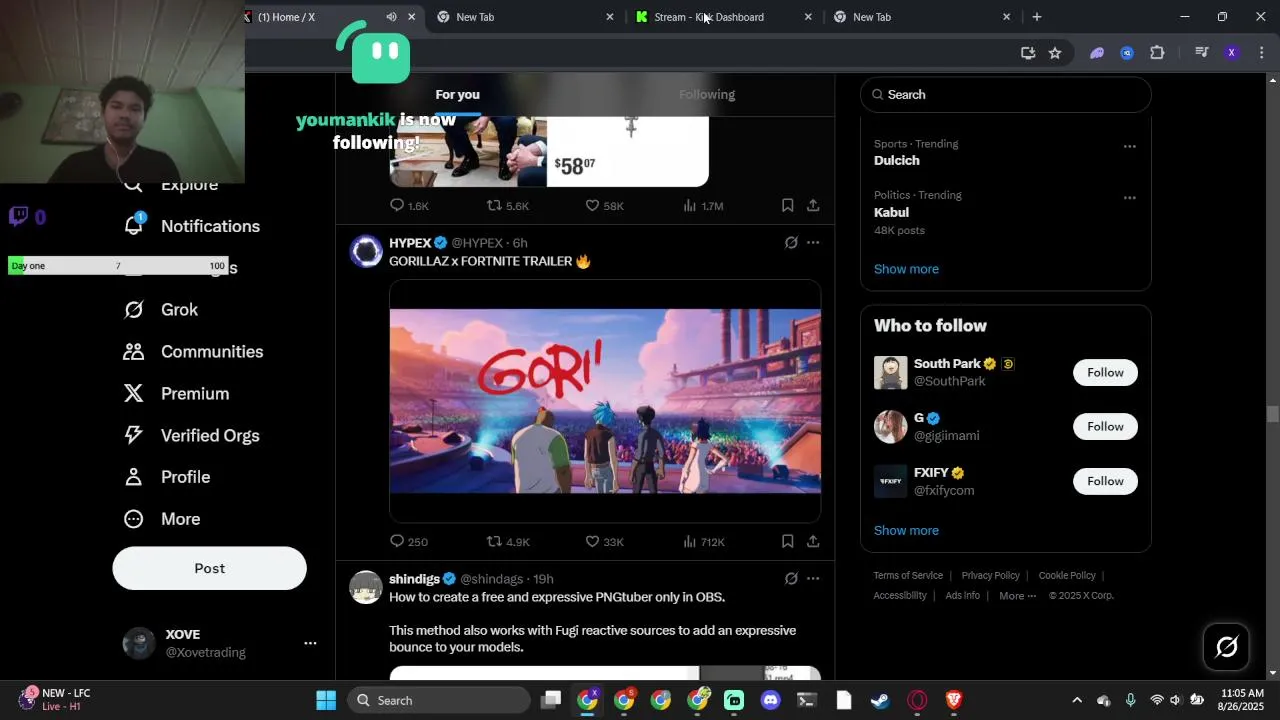Screen dimensions: 1280x720
Task: Bookmark this page with the star icon
Action: pos(1055,53)
